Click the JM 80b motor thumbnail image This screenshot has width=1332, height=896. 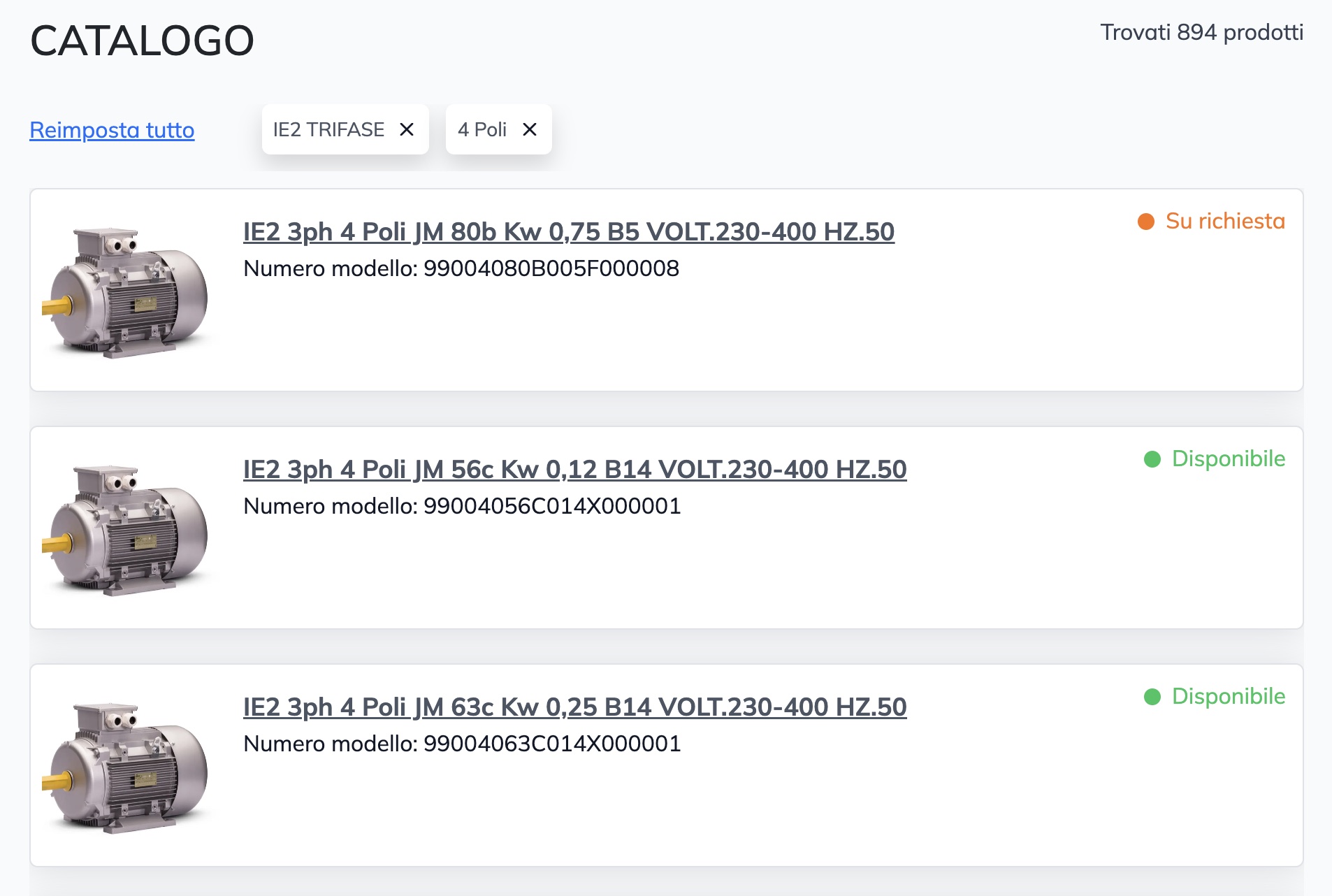click(125, 291)
